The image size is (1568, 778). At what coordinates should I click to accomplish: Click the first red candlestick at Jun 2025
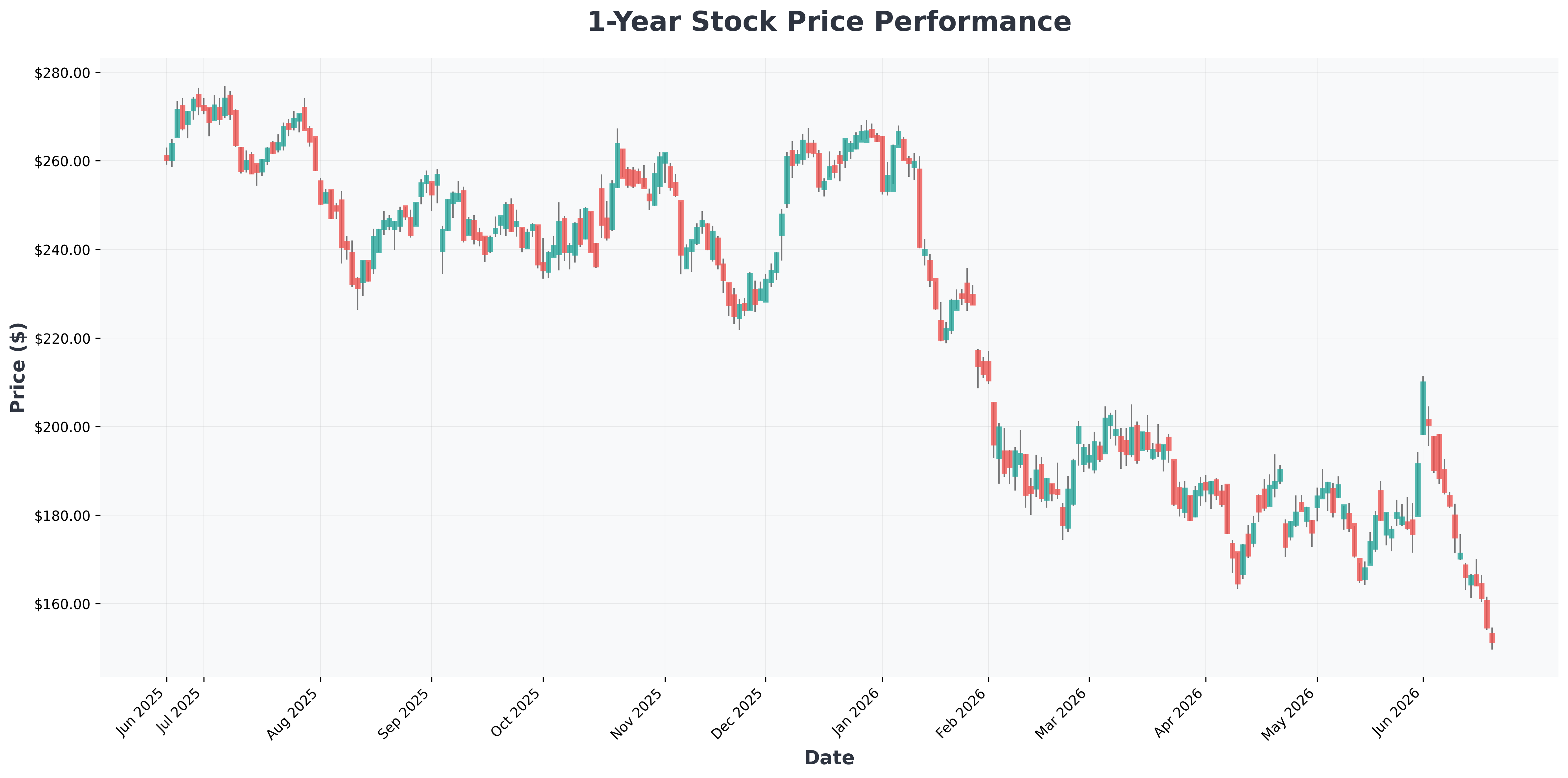167,158
